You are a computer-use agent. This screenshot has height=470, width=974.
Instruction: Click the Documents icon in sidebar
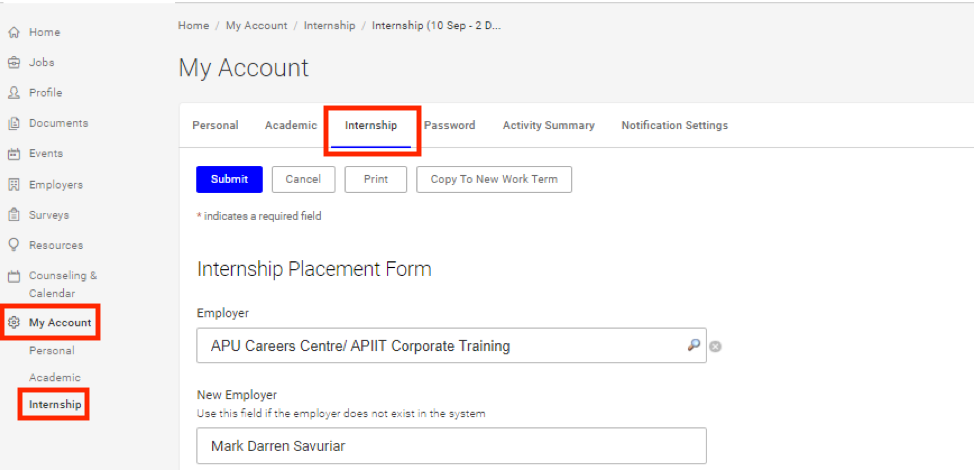point(14,123)
